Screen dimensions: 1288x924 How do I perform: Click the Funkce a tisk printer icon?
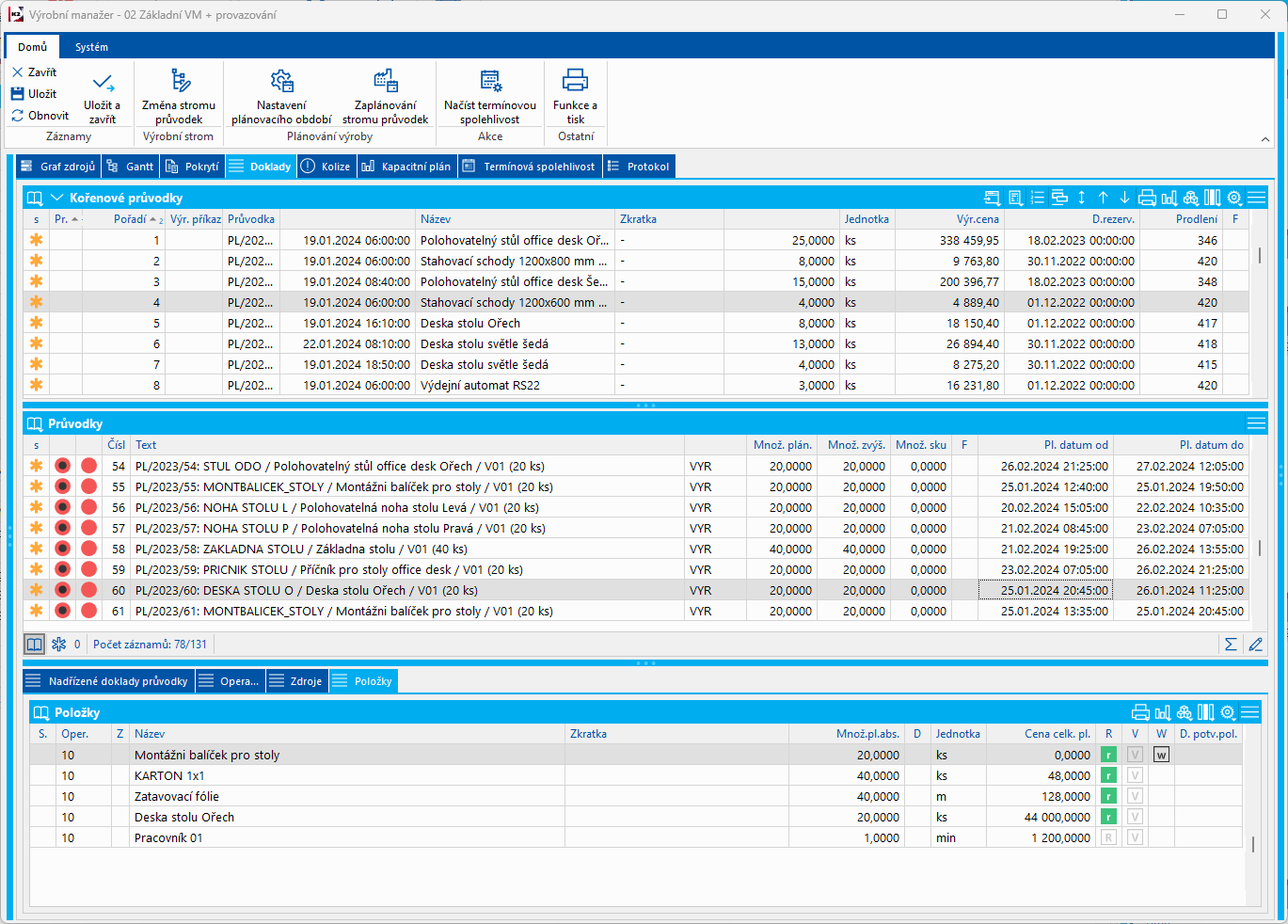tap(575, 81)
